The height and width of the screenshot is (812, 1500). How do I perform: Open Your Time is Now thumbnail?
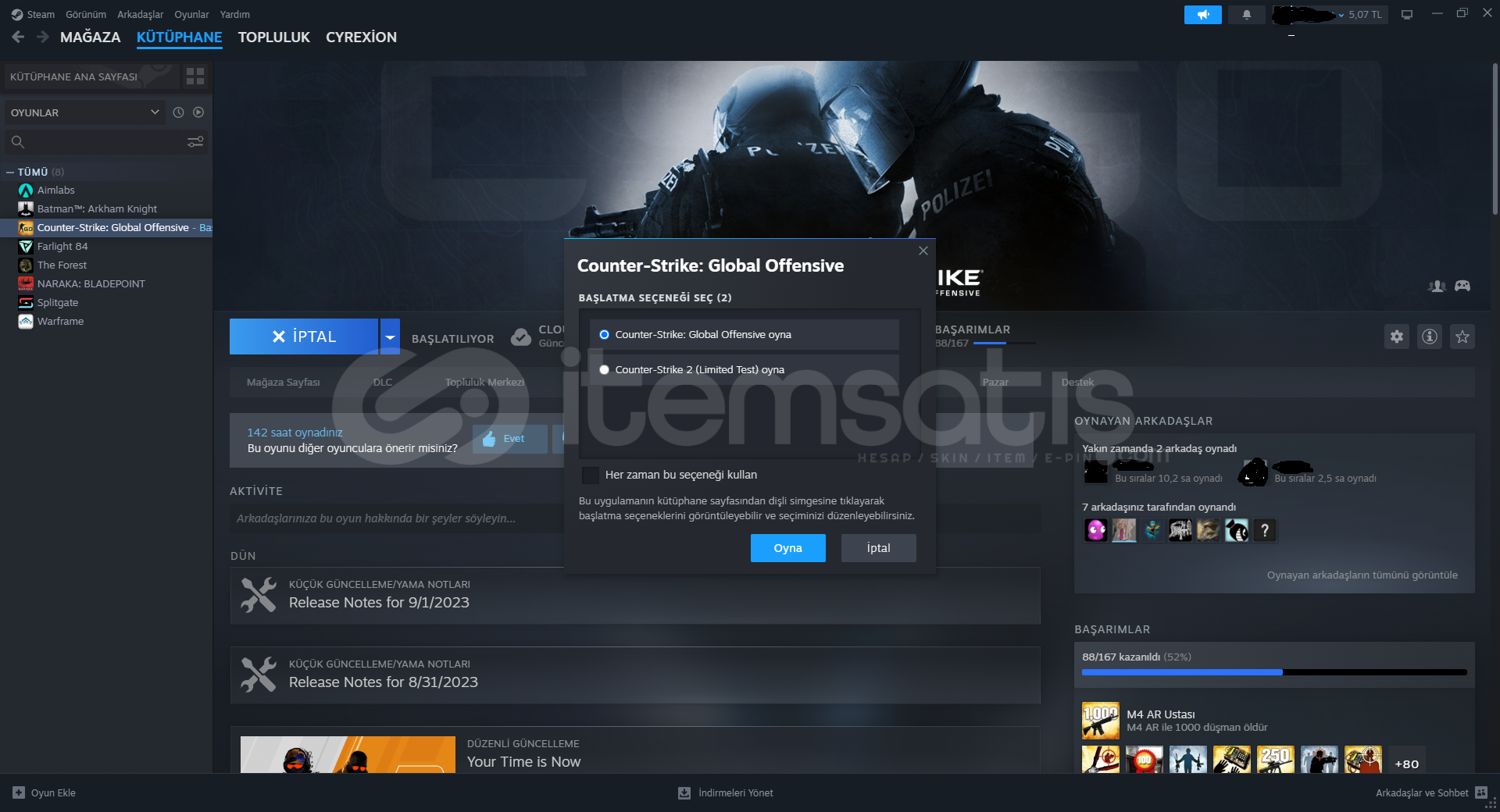348,754
